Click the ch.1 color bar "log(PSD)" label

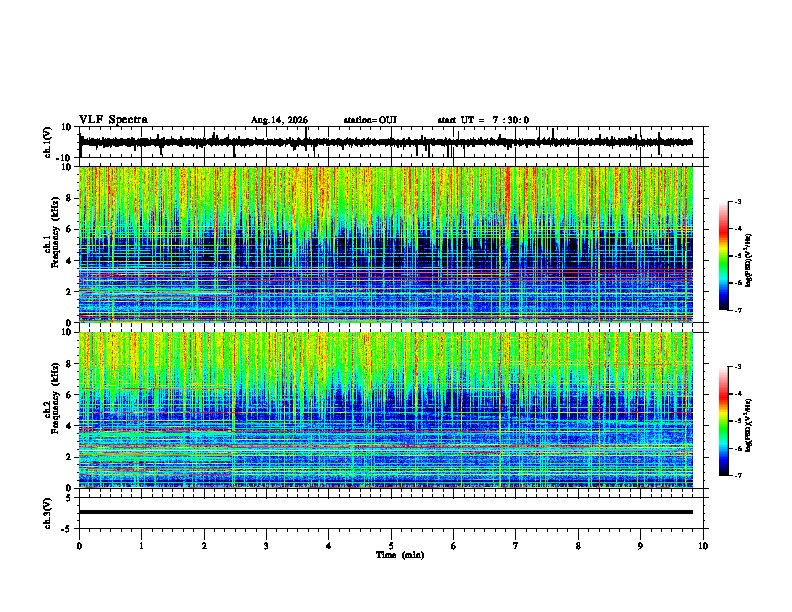(748, 261)
